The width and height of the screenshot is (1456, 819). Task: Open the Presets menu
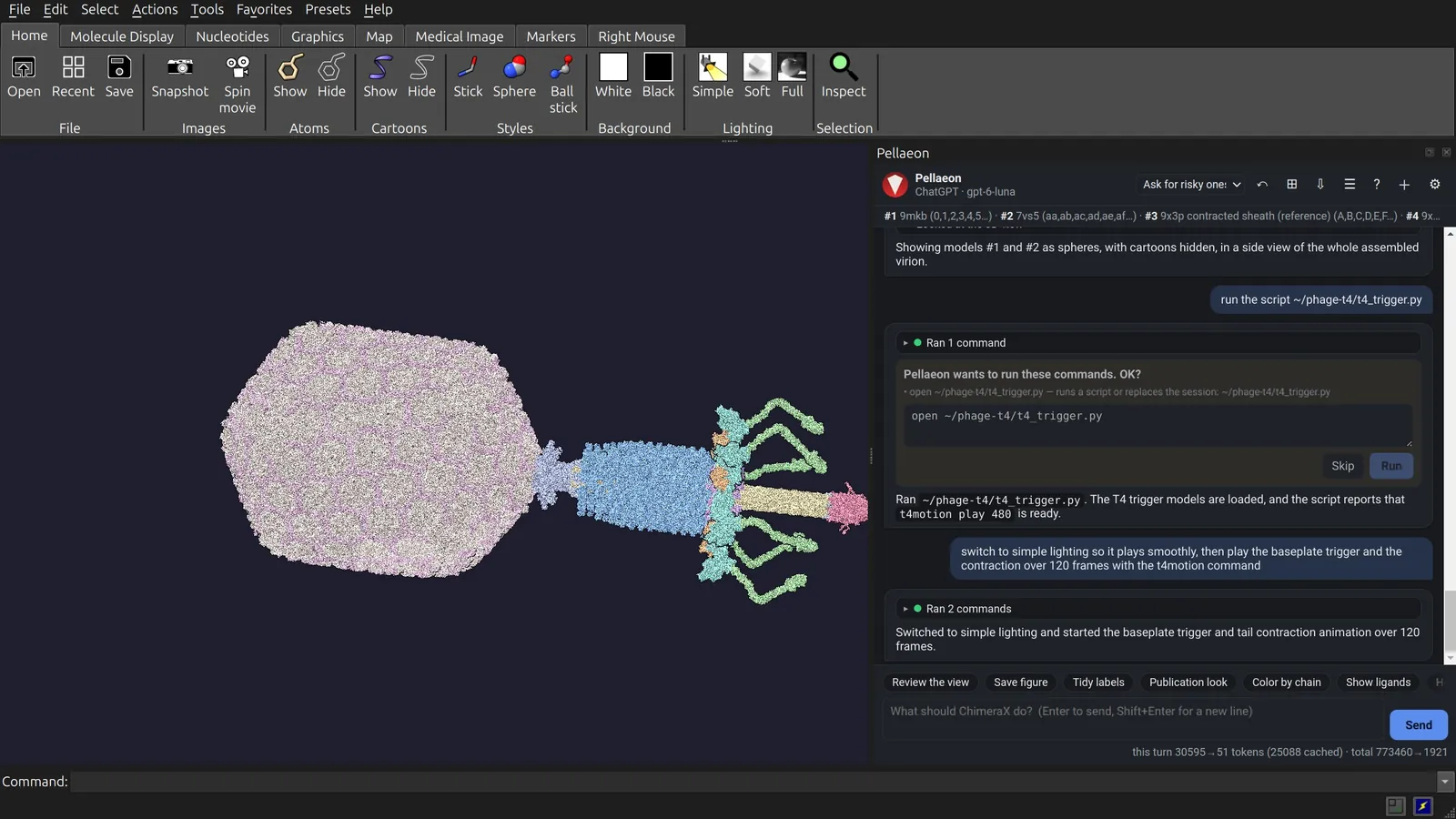(328, 9)
